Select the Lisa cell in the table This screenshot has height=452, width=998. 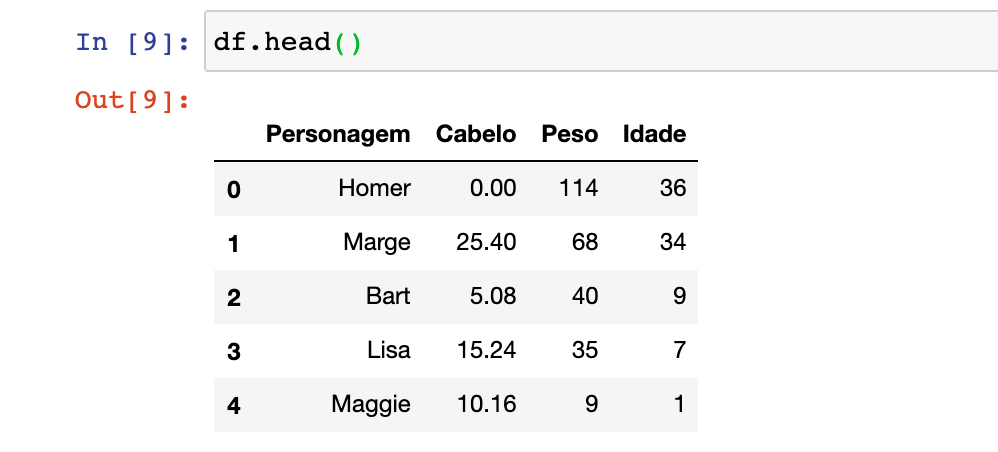(387, 350)
